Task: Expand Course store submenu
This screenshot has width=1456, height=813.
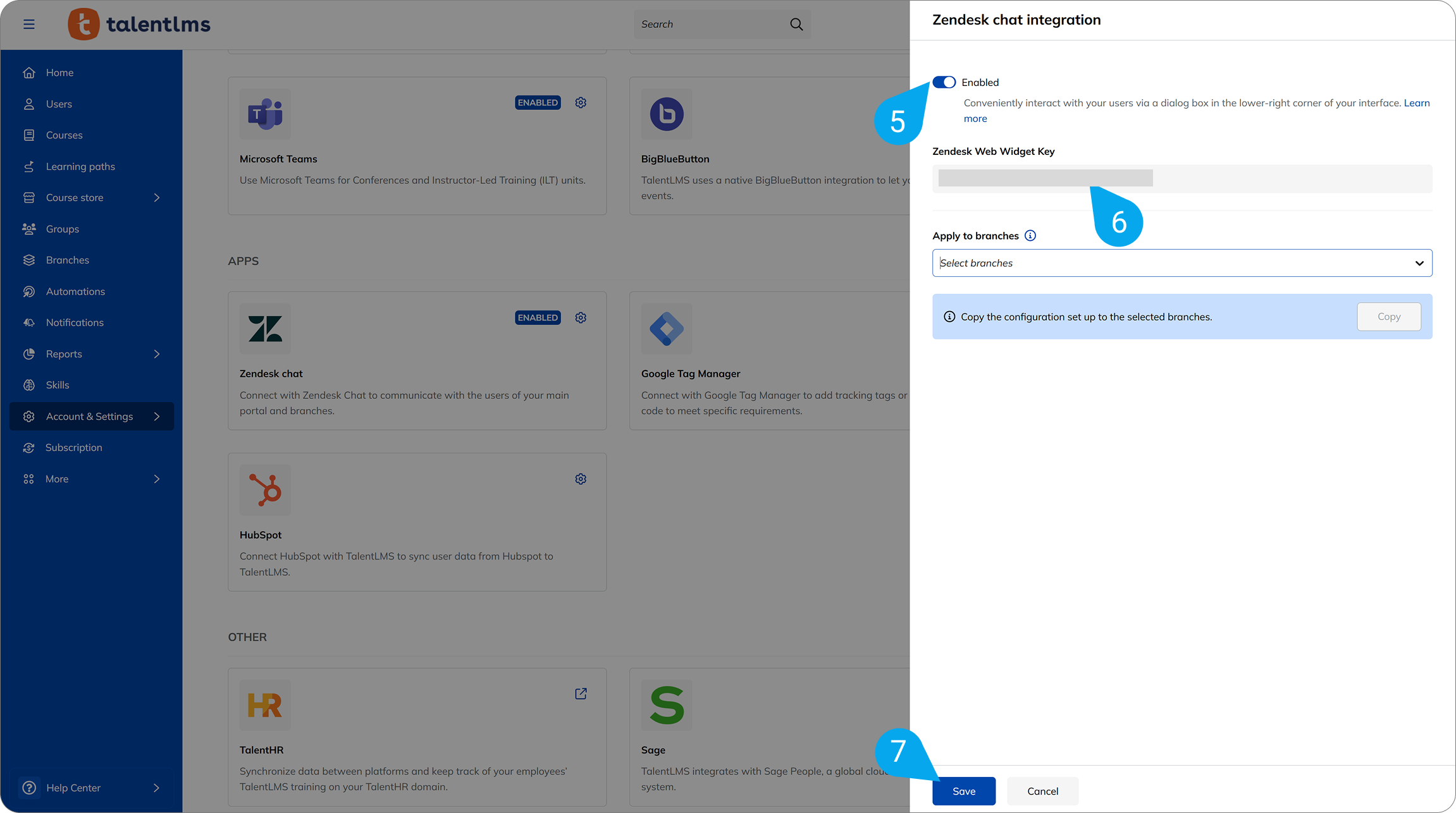Action: coord(156,198)
